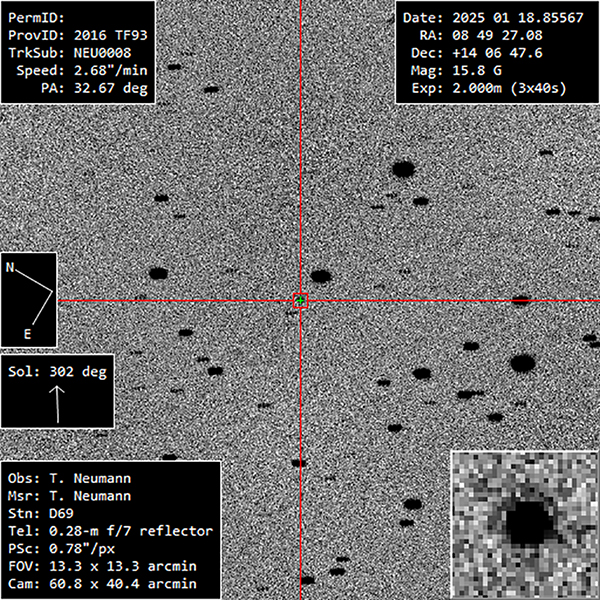The image size is (600, 600).
Task: Open the zoomed asteroid inset thumbnail
Action: click(524, 524)
